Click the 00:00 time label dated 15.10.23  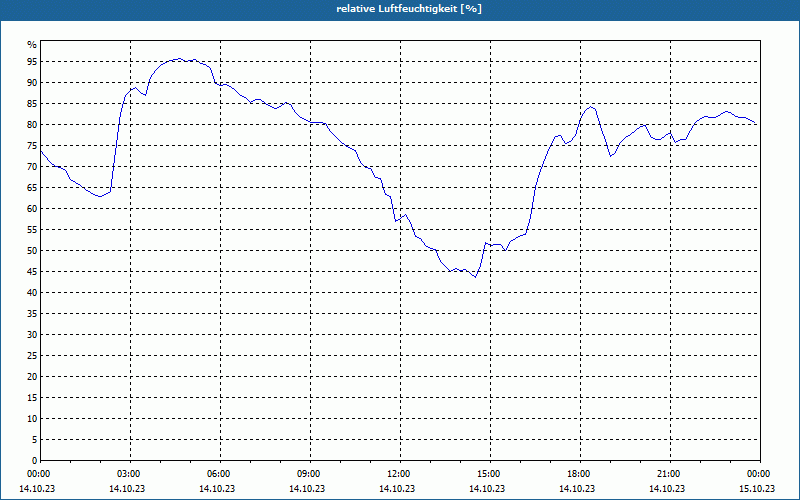click(759, 474)
